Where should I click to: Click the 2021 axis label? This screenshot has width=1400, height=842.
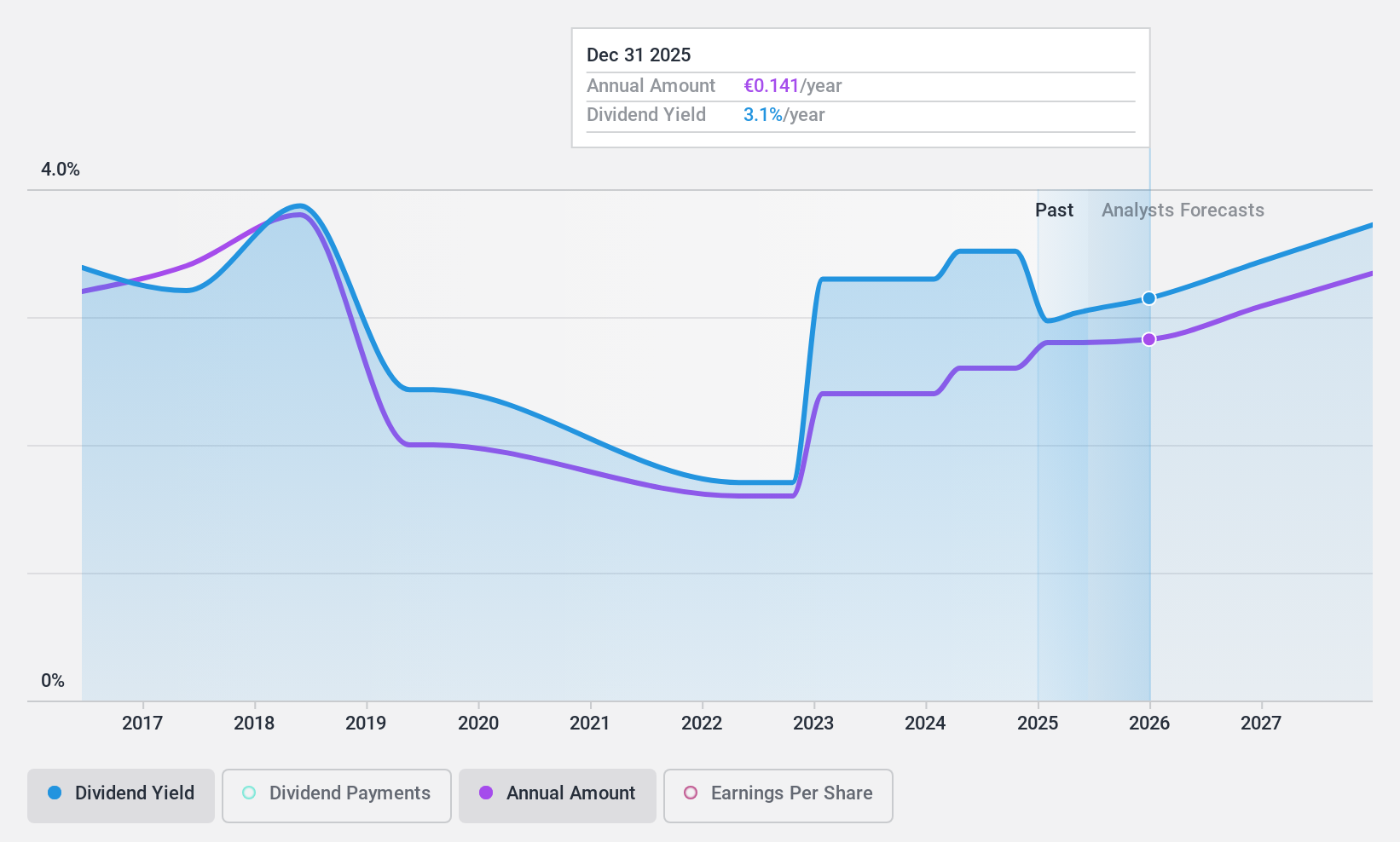pyautogui.click(x=590, y=724)
